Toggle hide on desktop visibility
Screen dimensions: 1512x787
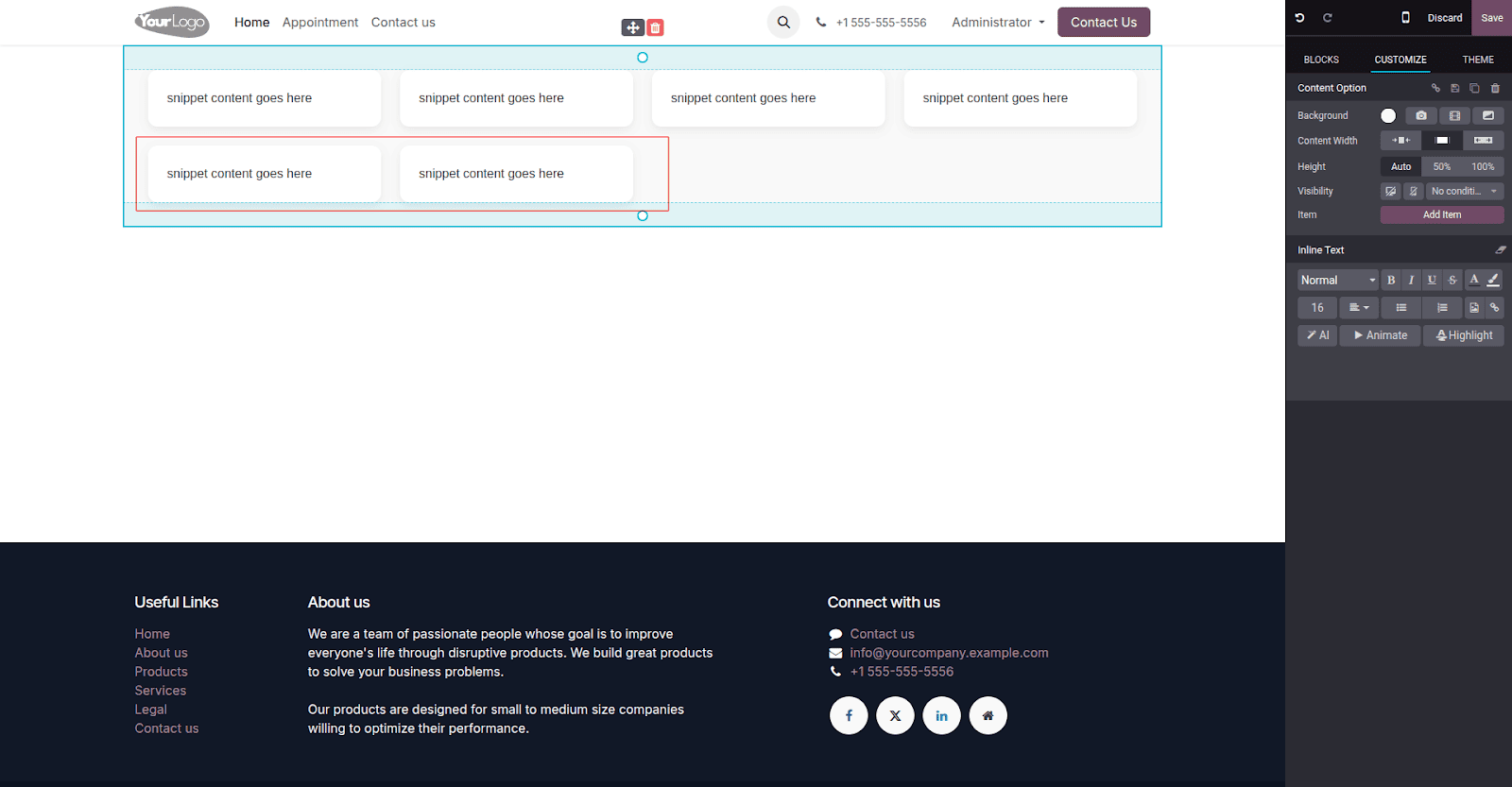[1390, 191]
